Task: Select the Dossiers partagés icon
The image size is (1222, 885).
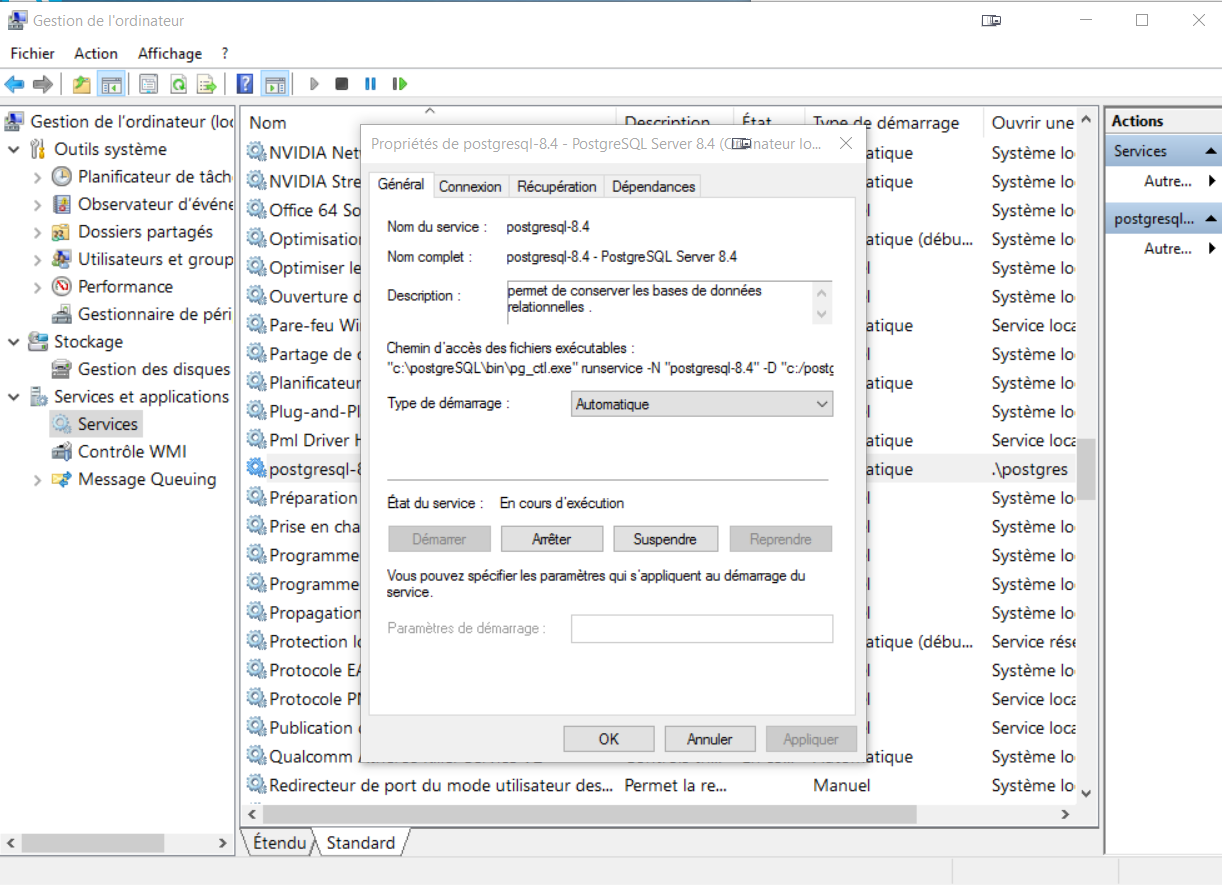Action: coord(62,232)
